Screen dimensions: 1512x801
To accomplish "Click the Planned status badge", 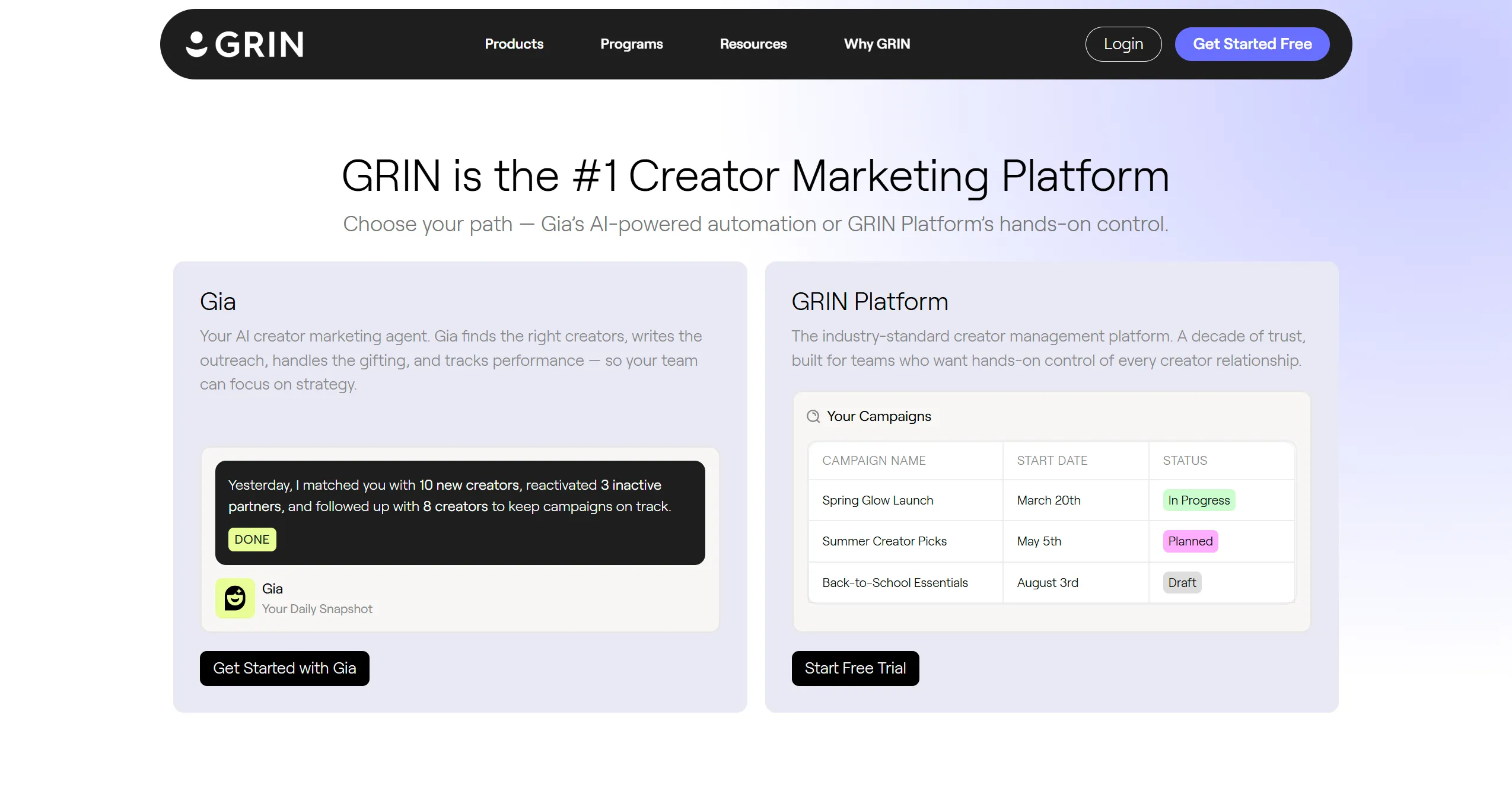I will [x=1189, y=541].
